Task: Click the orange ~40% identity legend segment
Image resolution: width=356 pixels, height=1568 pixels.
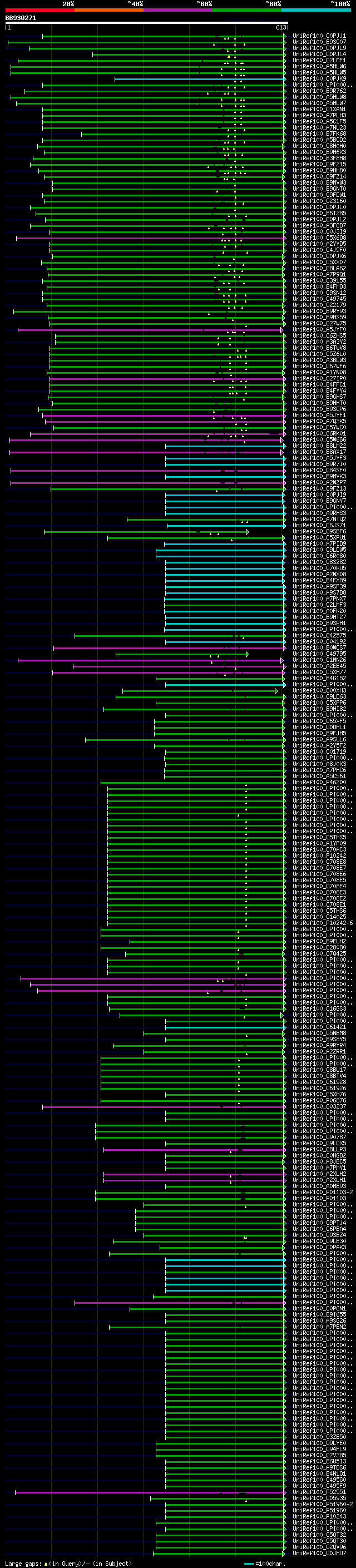Action: 109,10
